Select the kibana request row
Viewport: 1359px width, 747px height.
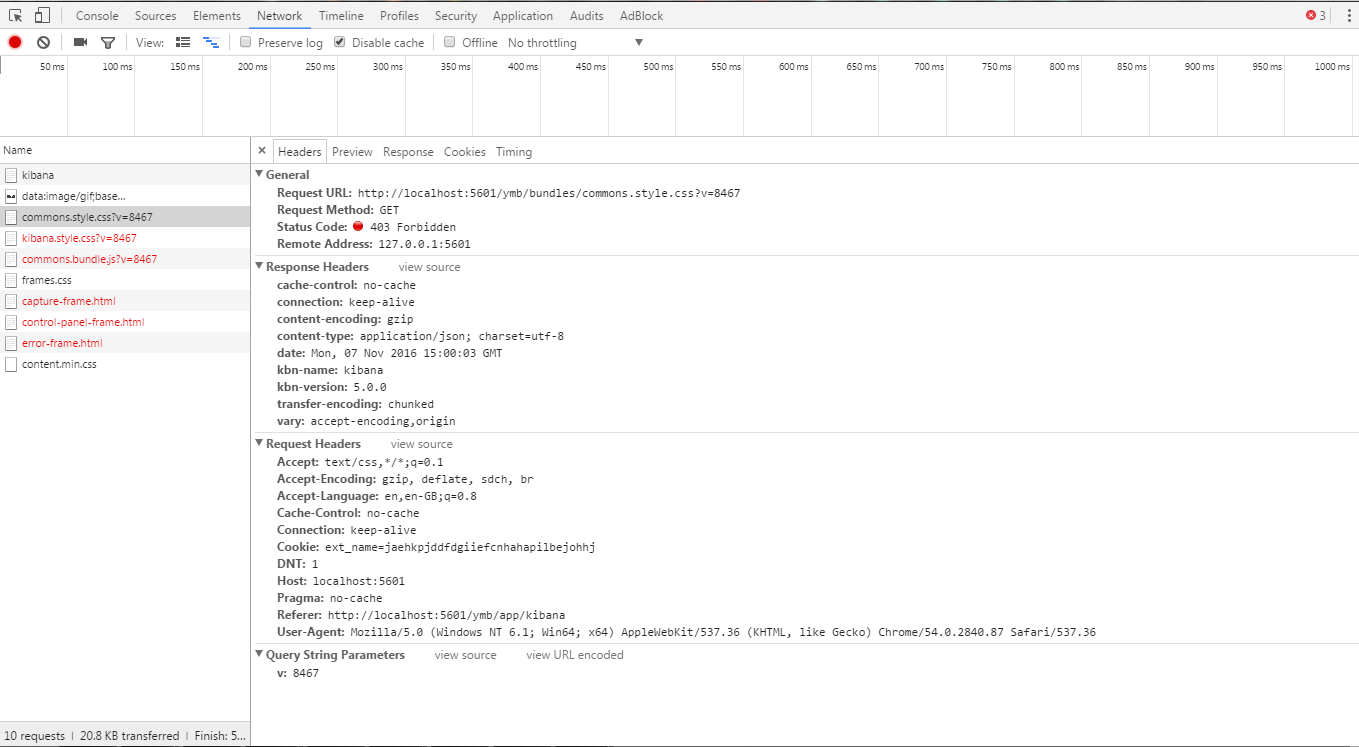tap(125, 175)
